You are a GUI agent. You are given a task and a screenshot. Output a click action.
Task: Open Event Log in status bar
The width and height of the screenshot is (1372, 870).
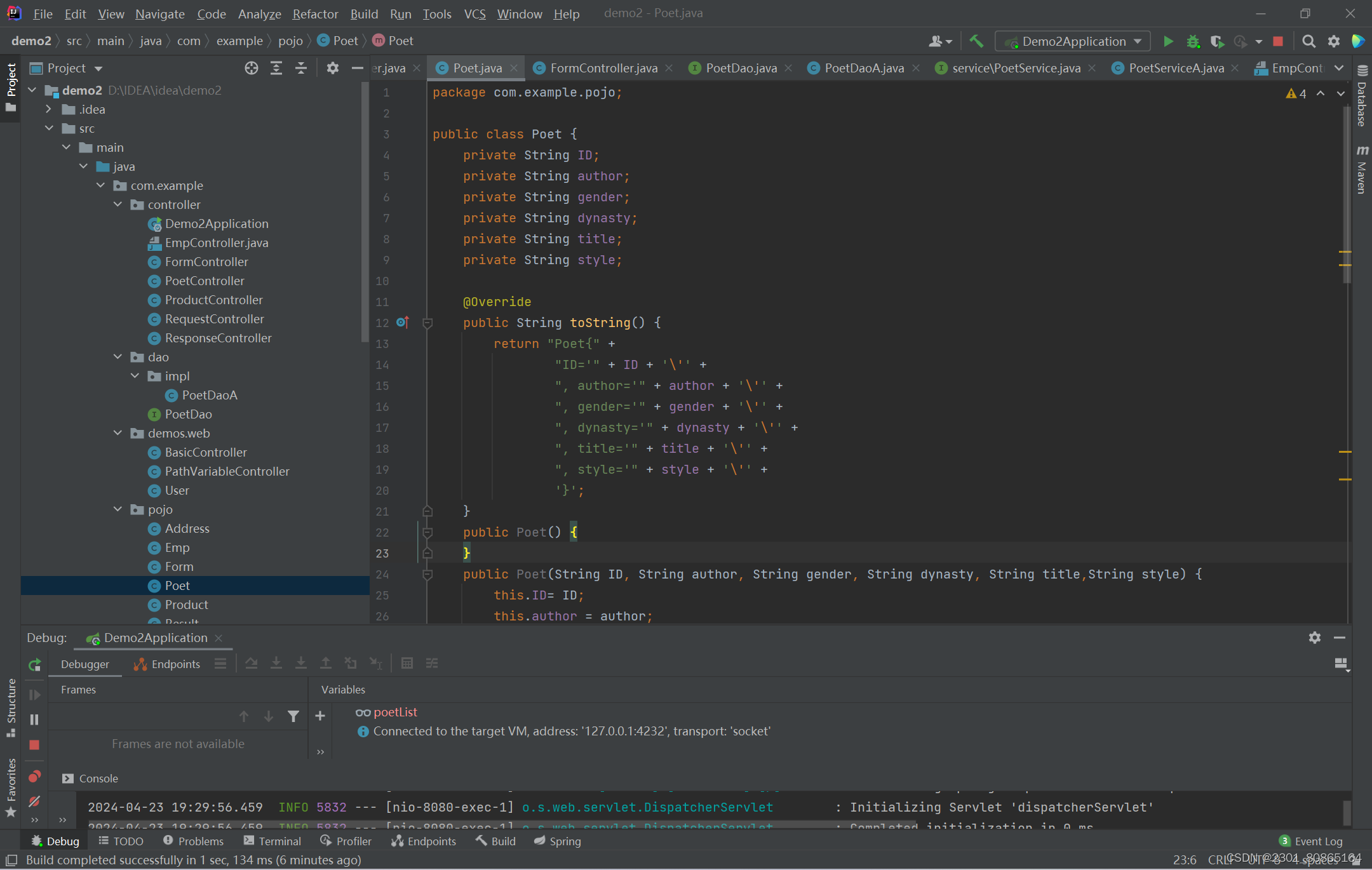click(x=1311, y=841)
